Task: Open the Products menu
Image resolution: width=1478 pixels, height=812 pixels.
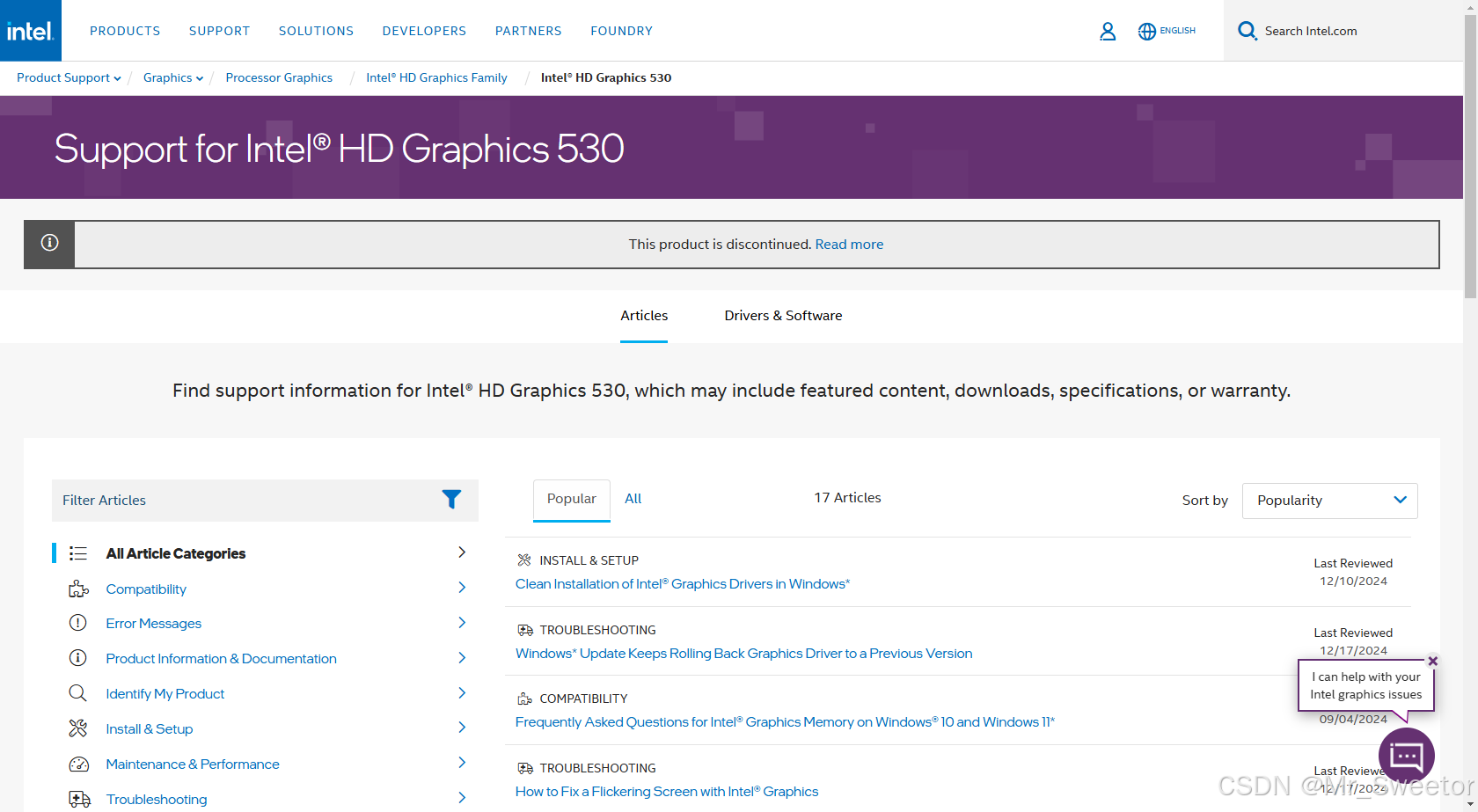Action: (125, 31)
